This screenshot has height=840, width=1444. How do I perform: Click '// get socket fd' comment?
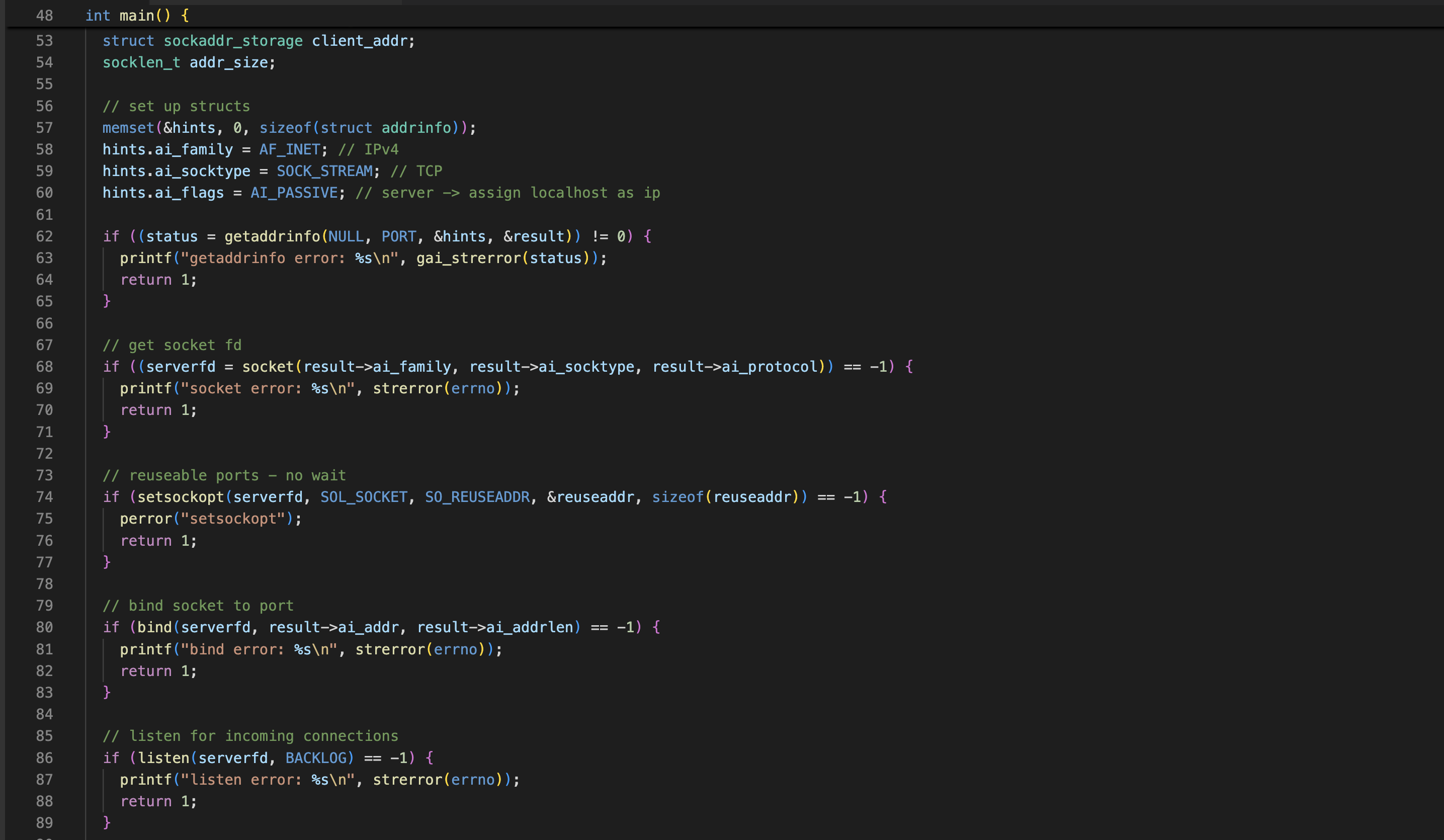coord(172,345)
